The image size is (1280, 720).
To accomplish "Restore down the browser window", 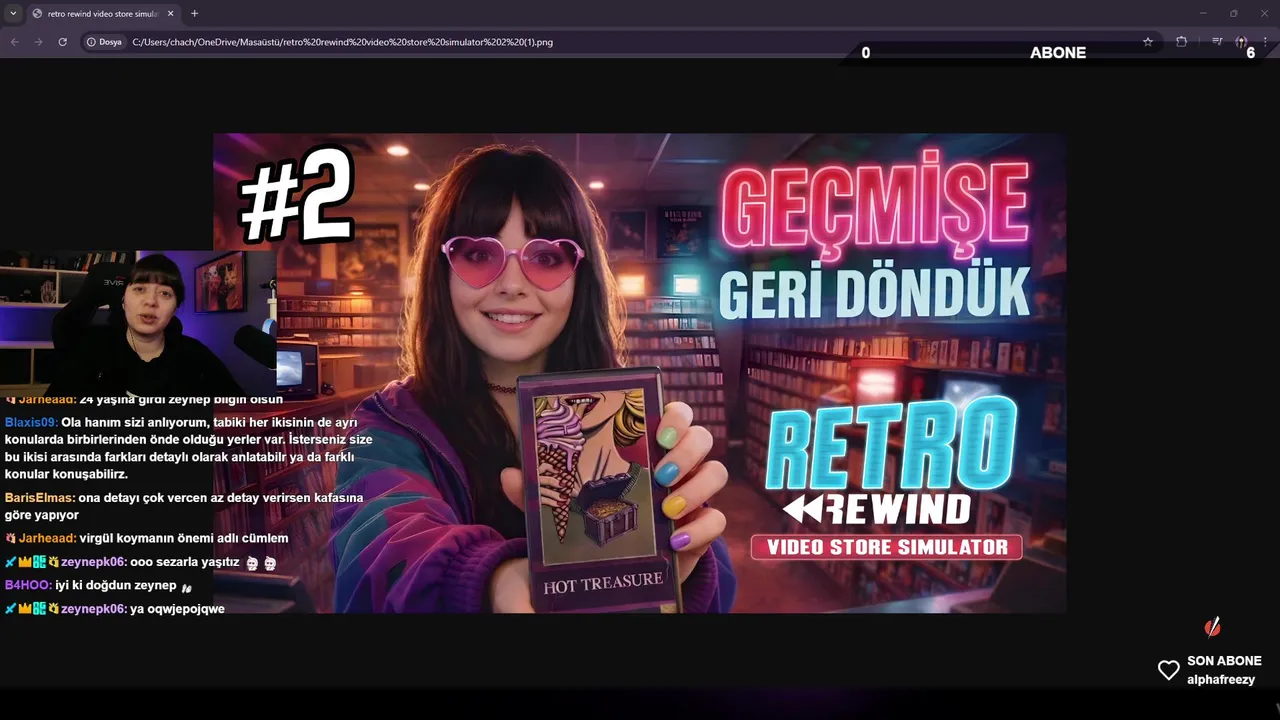I will [1233, 13].
